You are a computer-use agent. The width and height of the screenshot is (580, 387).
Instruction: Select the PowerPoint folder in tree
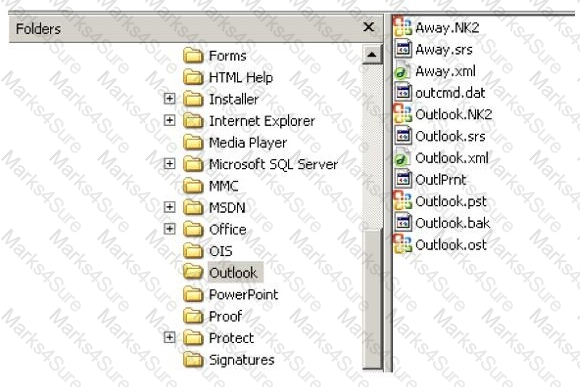coord(243,295)
